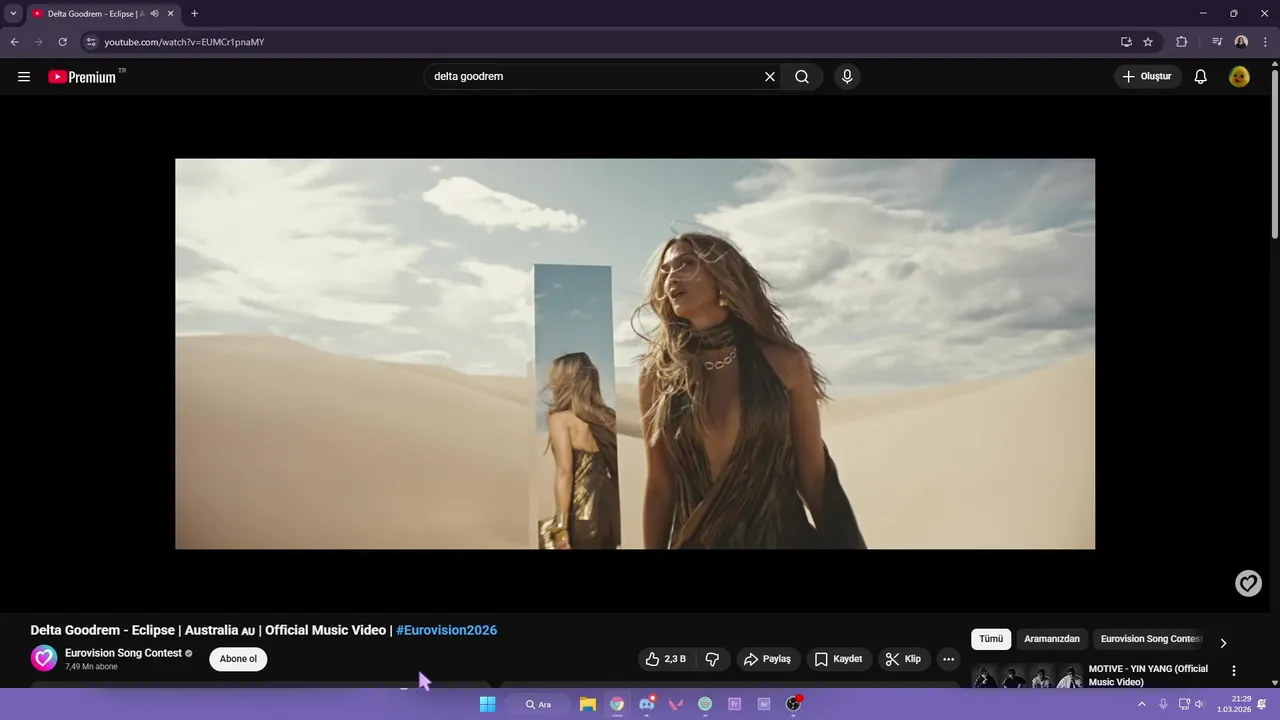
Task: Click the address bar URL
Action: click(184, 42)
